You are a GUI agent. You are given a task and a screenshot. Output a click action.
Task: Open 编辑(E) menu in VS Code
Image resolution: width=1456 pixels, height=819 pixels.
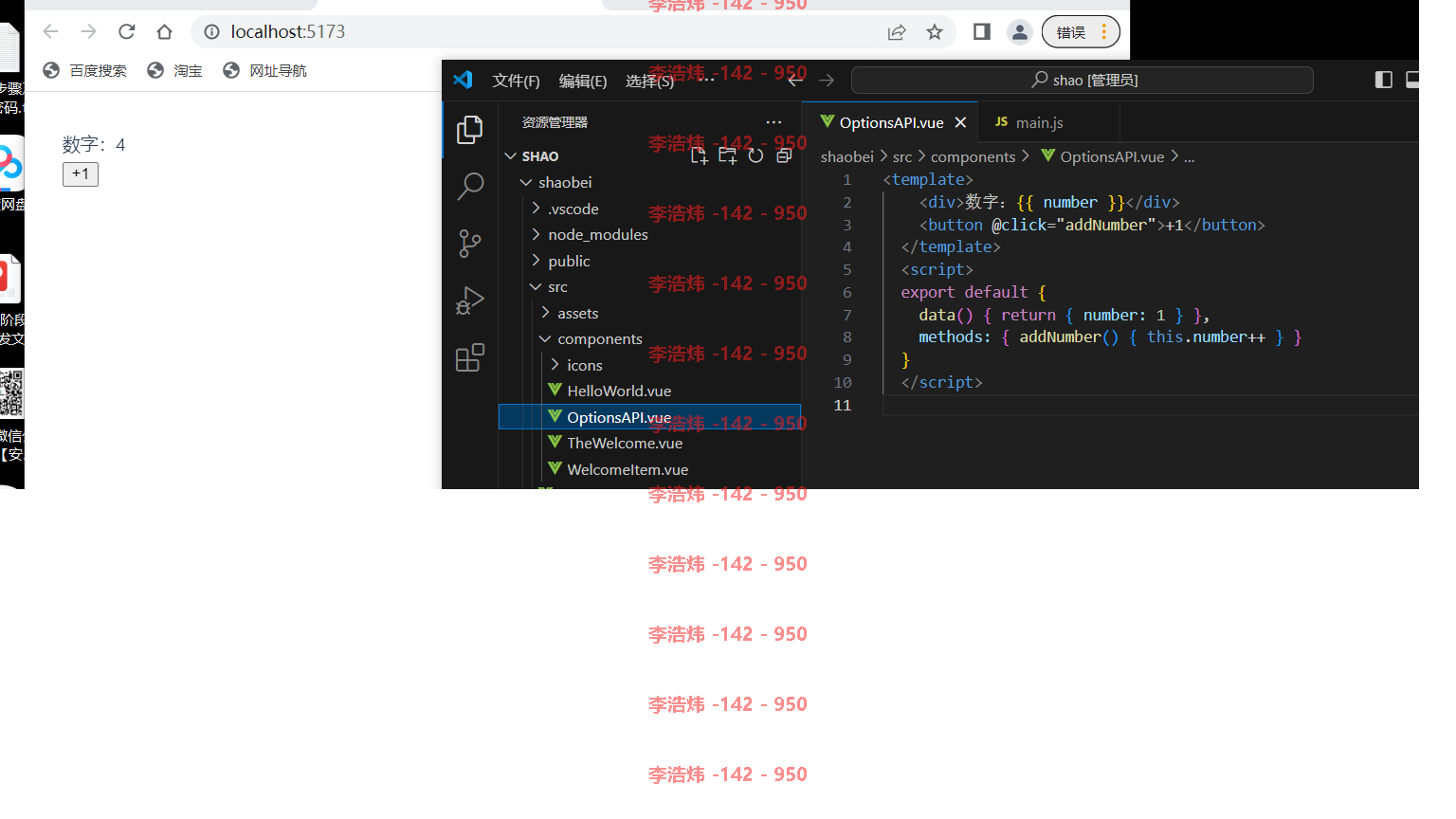[x=583, y=81]
